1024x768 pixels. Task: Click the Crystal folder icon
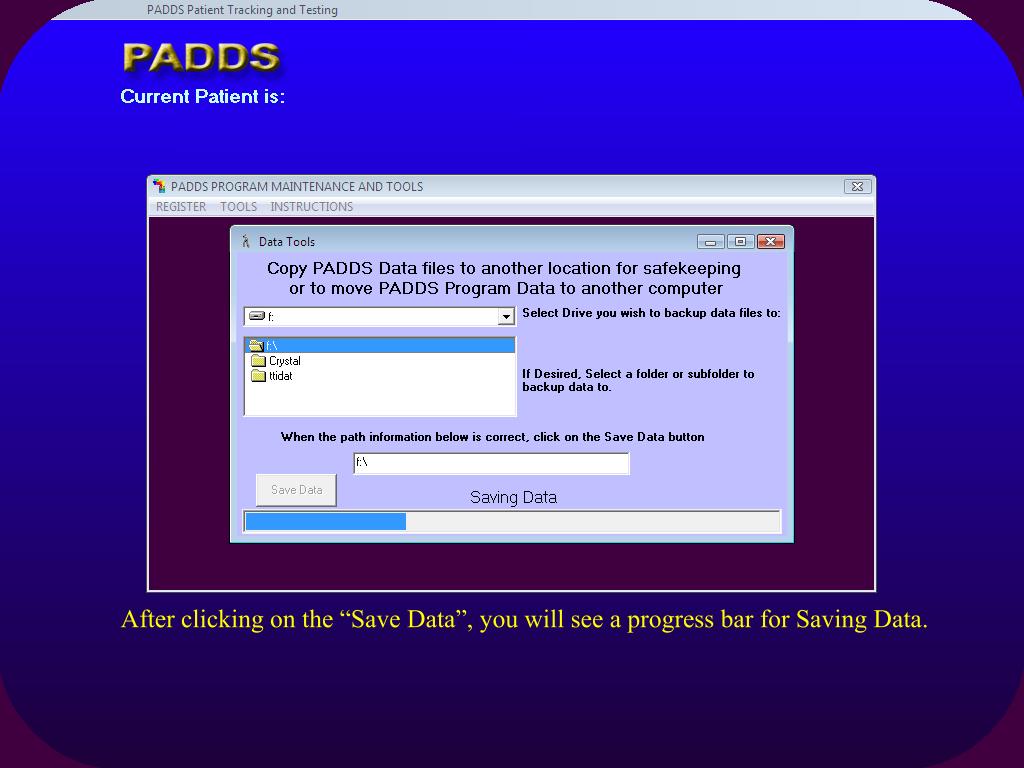coord(259,360)
